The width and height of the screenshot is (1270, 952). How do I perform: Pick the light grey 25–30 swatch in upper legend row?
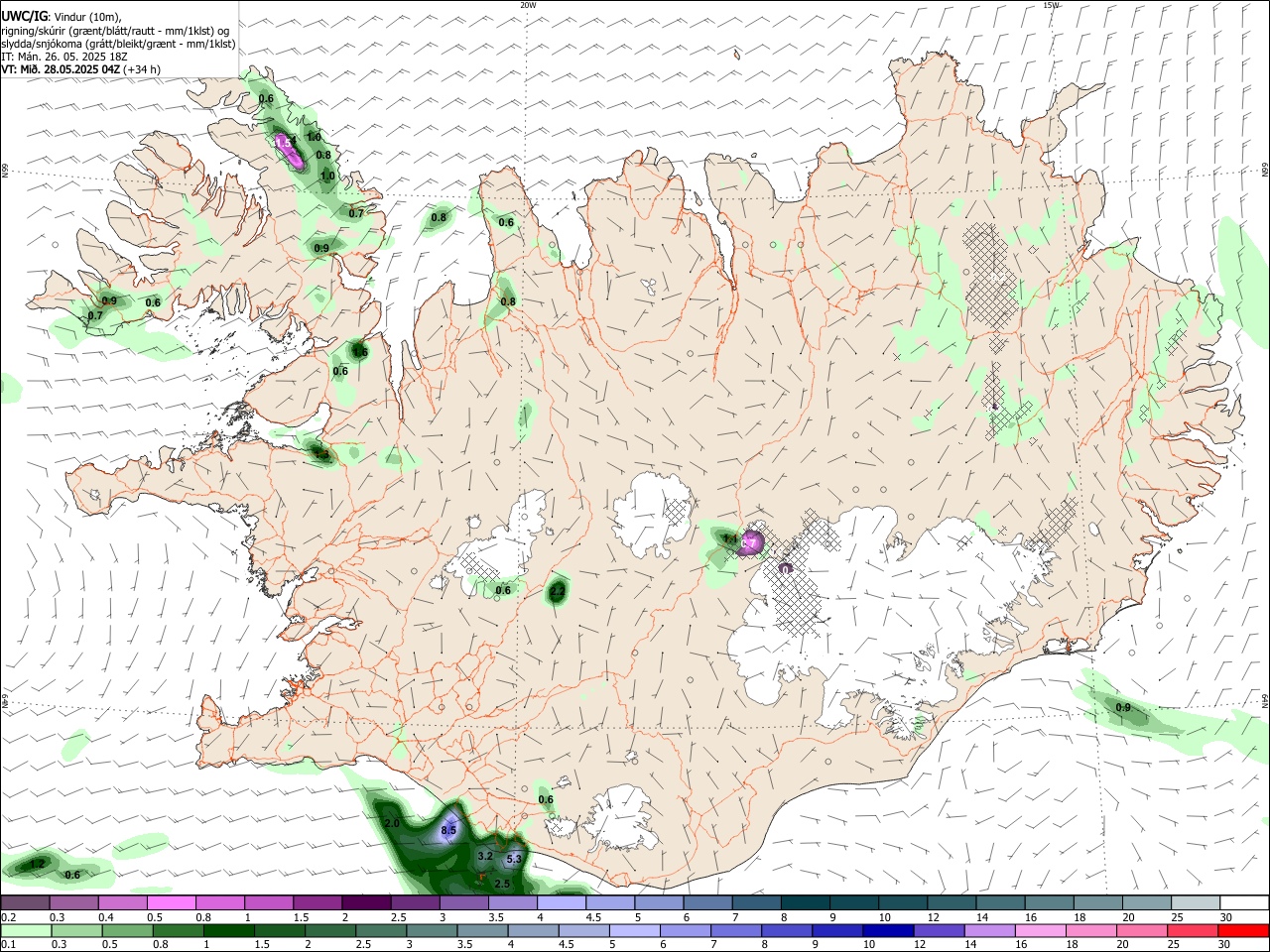pos(1196,903)
